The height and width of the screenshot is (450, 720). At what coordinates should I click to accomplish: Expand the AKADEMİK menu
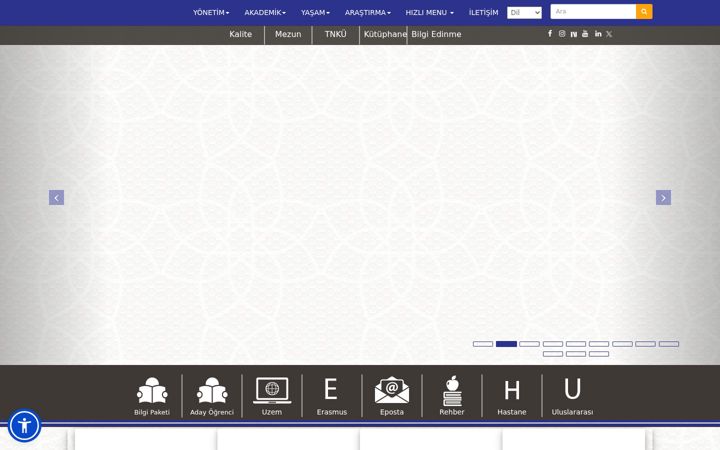coord(265,12)
